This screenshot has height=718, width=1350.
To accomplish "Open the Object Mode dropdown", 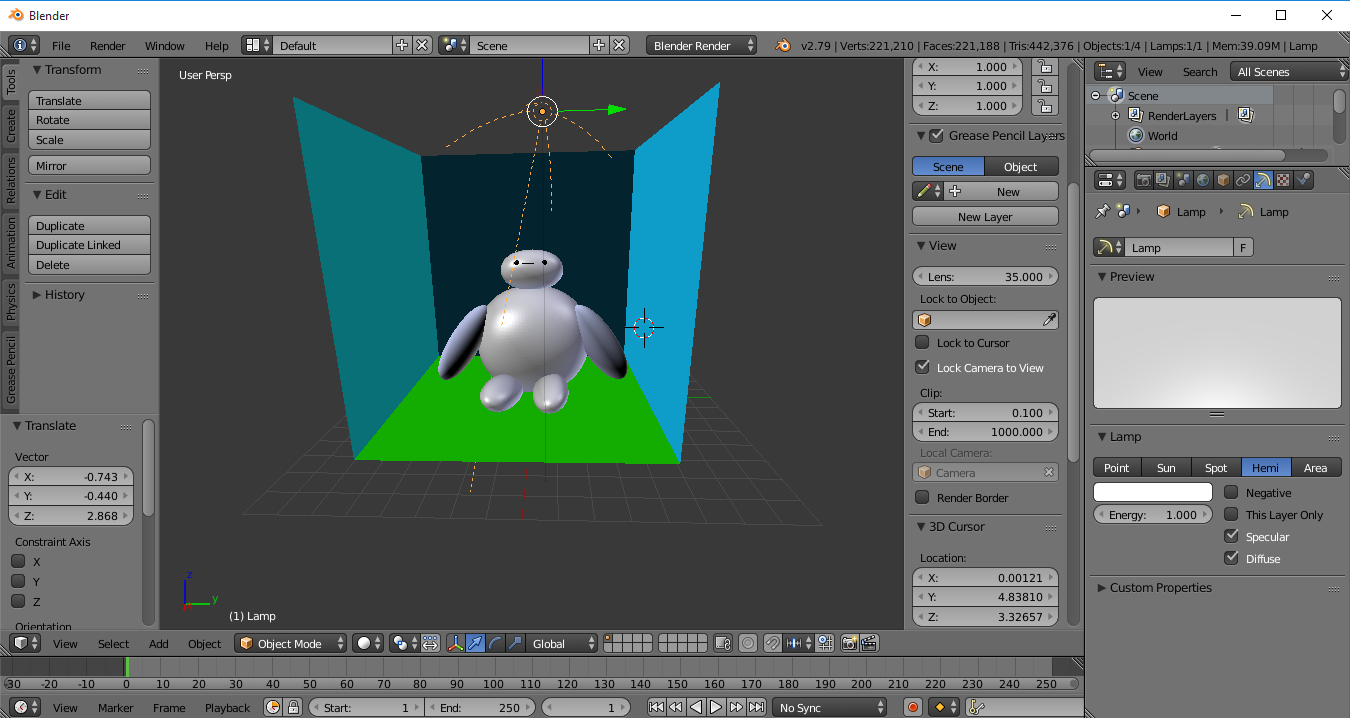I will (x=291, y=643).
